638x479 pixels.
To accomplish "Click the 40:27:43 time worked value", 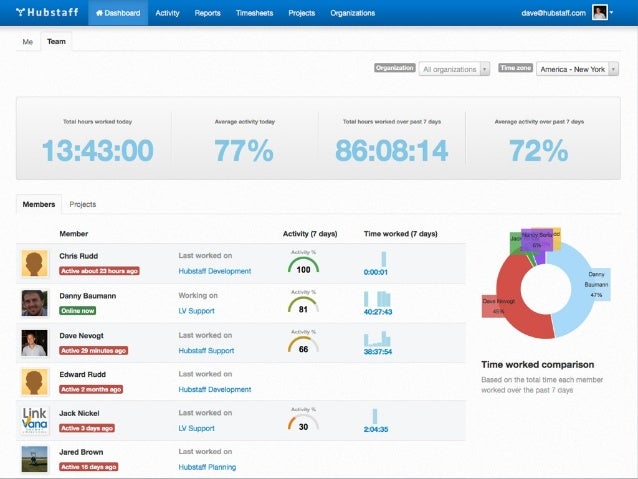I will point(378,312).
